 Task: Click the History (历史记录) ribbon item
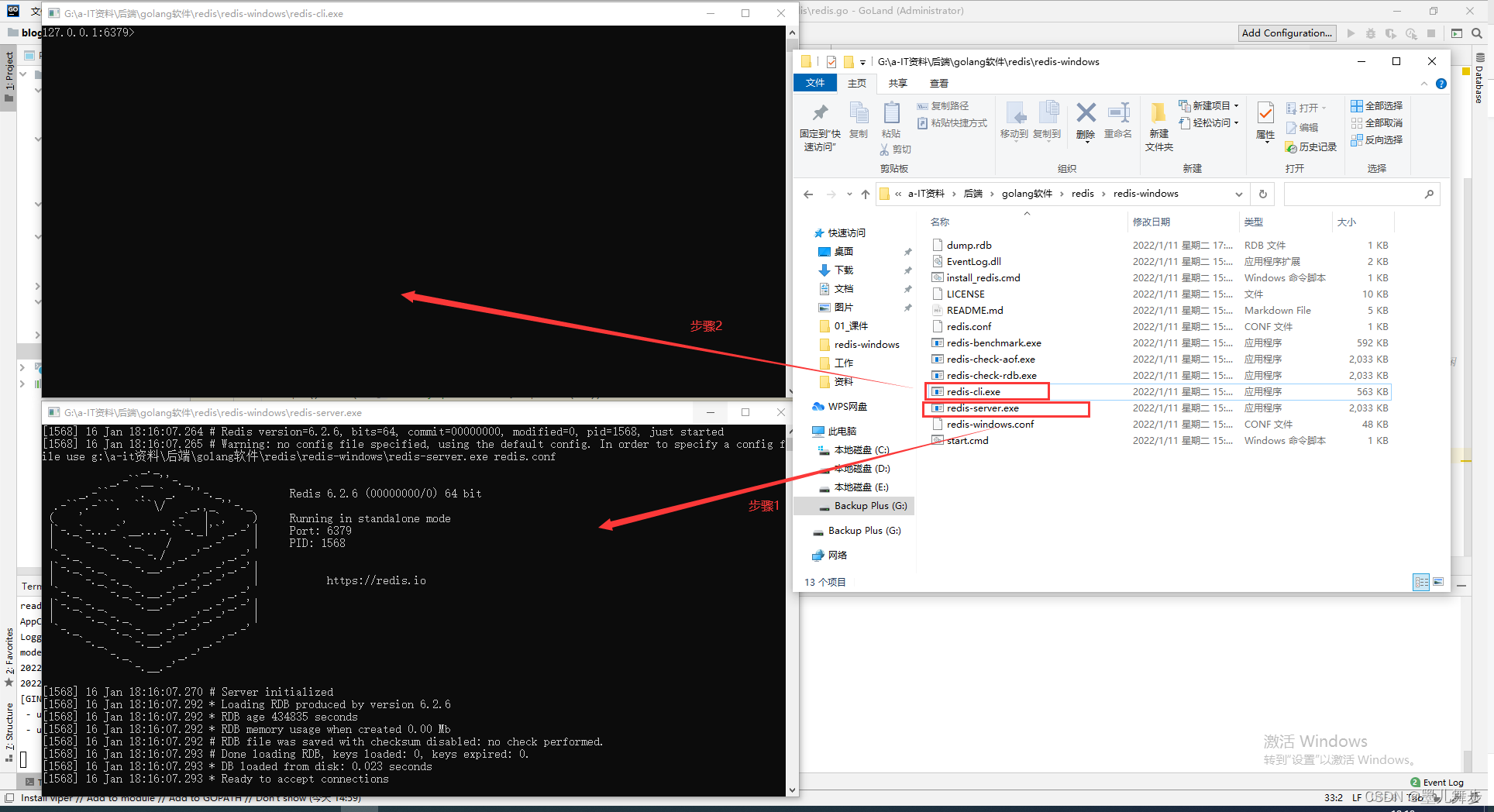pos(1311,147)
